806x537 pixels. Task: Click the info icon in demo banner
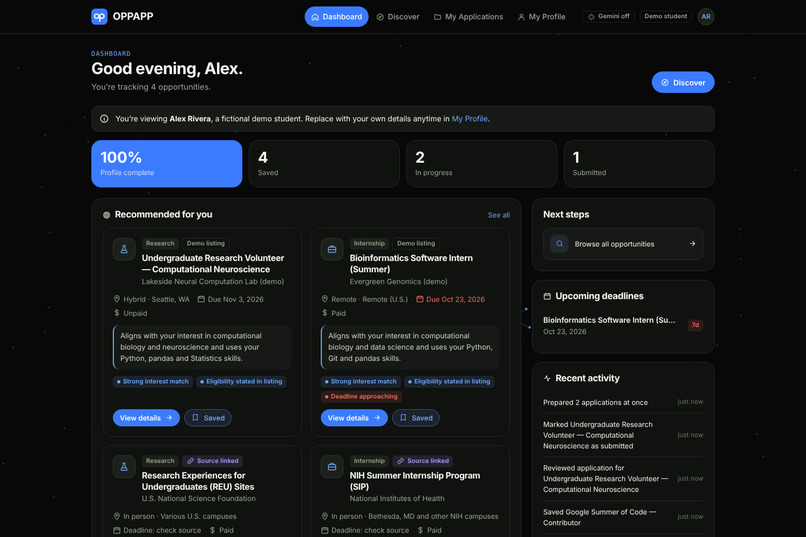coord(104,119)
